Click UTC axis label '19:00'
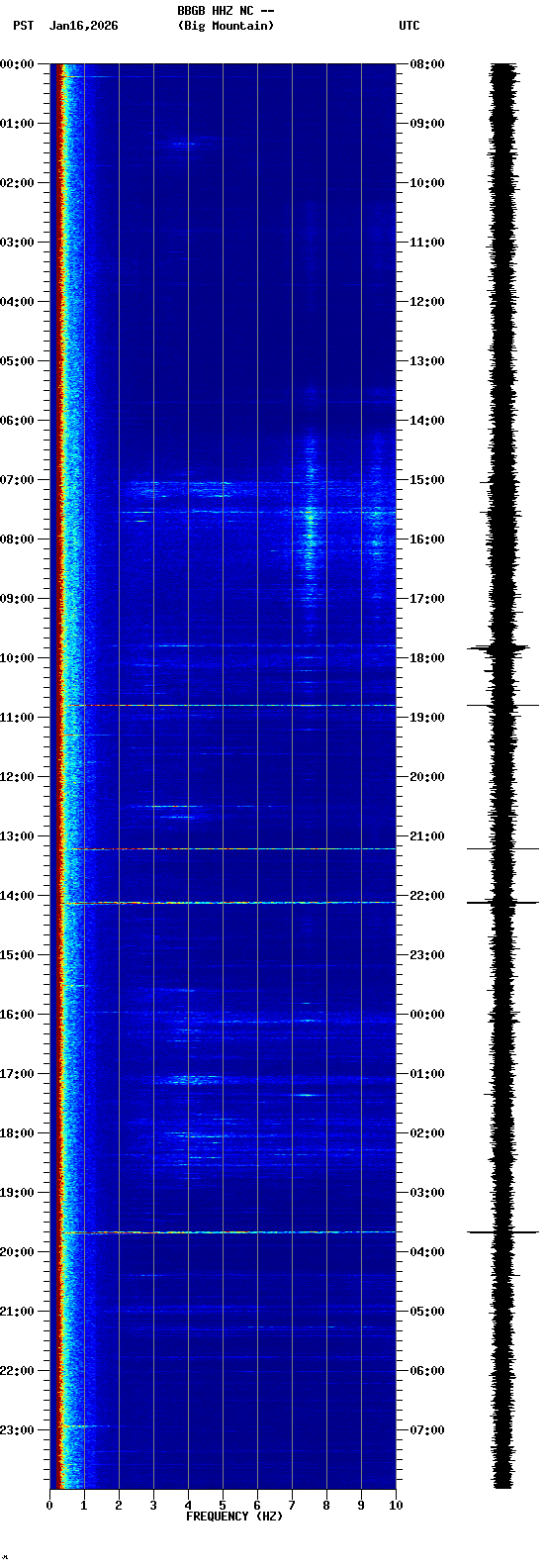 click(427, 718)
